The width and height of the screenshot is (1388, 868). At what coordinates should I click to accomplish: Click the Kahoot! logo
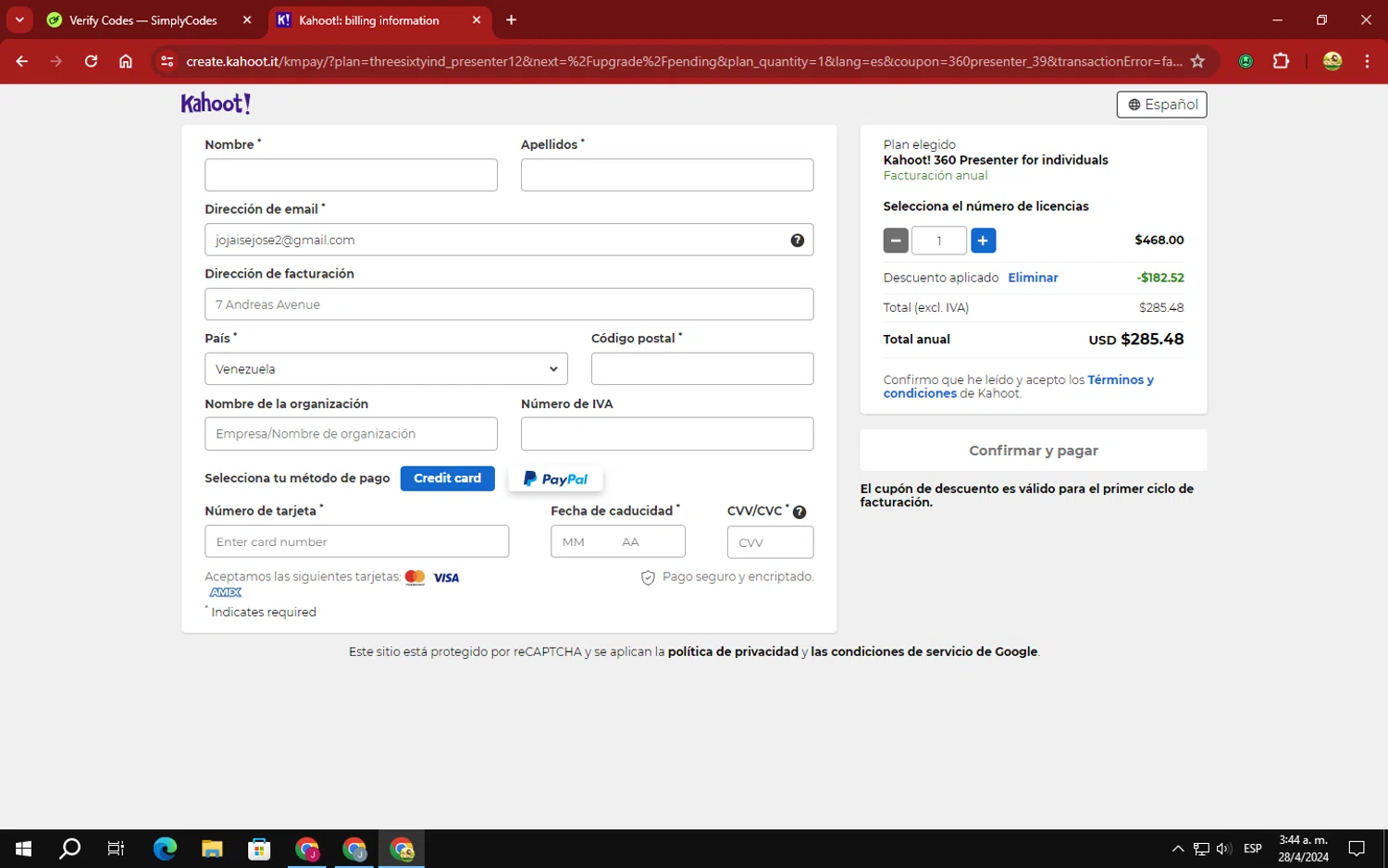(x=216, y=103)
